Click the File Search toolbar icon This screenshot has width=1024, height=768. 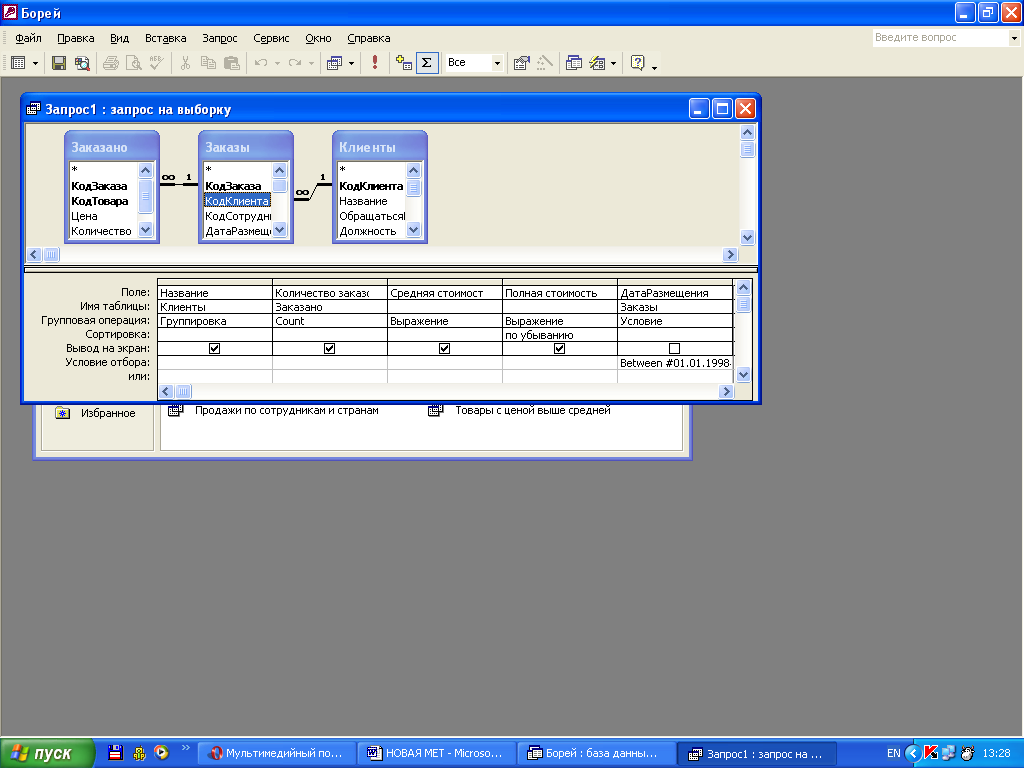[82, 63]
